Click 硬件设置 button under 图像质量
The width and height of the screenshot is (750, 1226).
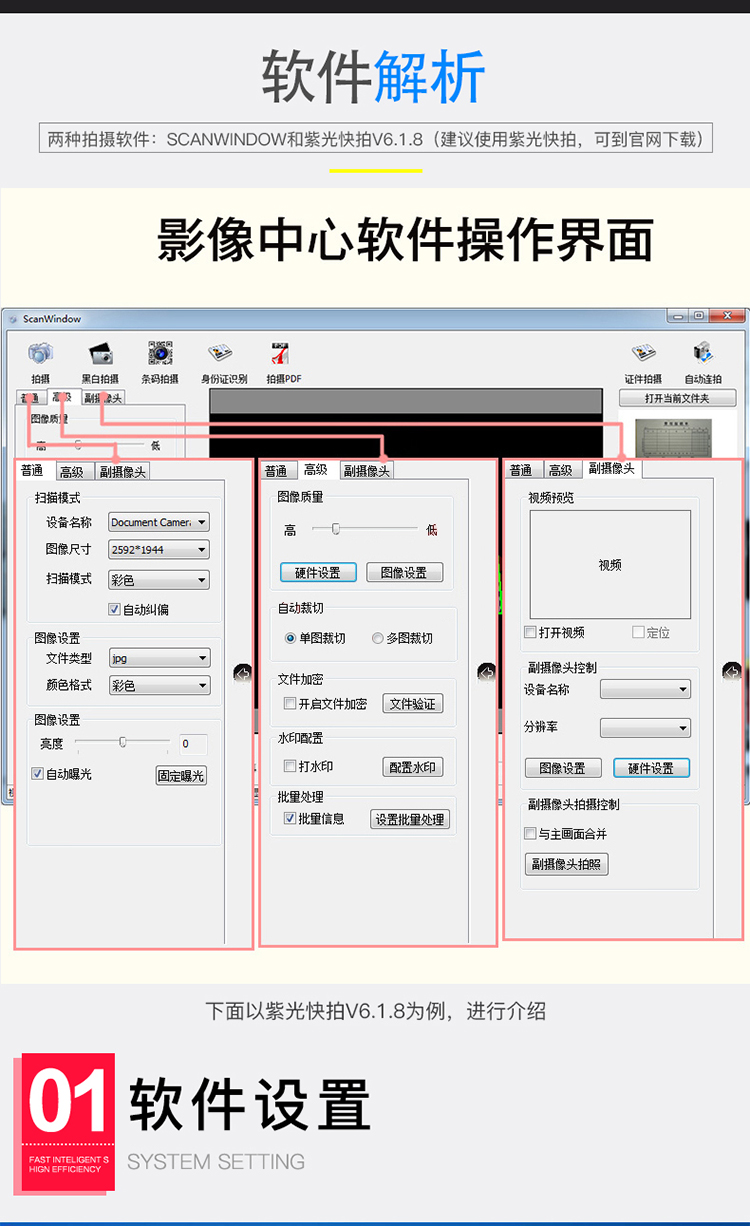[317, 573]
